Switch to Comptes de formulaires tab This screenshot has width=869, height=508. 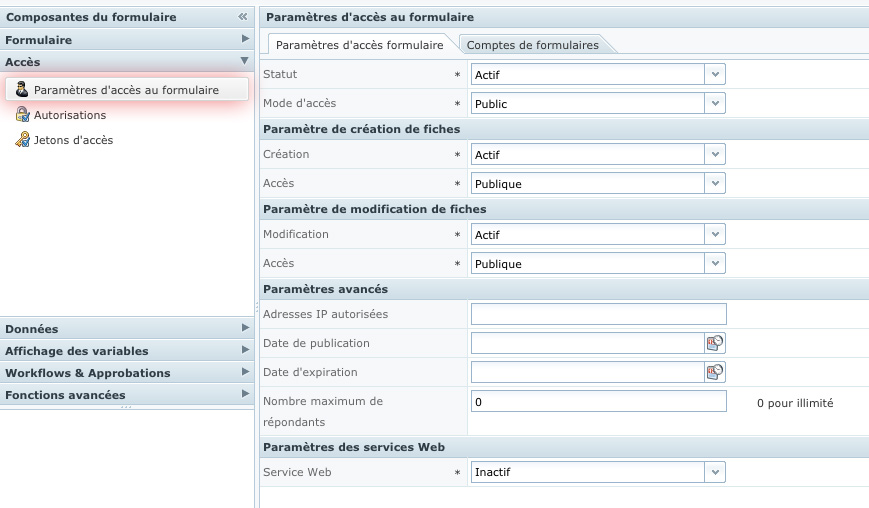[532, 45]
